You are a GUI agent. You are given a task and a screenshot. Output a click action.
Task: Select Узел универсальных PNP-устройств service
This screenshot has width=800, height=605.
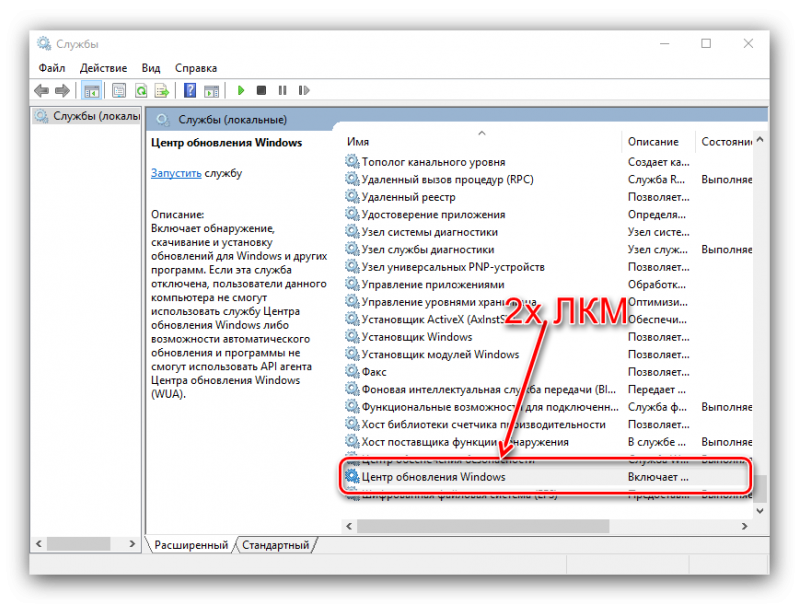pyautogui.click(x=453, y=267)
